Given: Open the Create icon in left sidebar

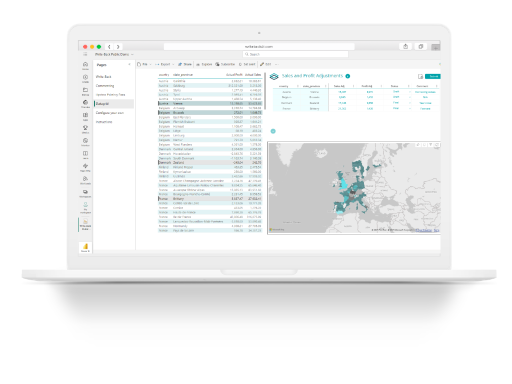Looking at the screenshot, I should click(x=85, y=78).
